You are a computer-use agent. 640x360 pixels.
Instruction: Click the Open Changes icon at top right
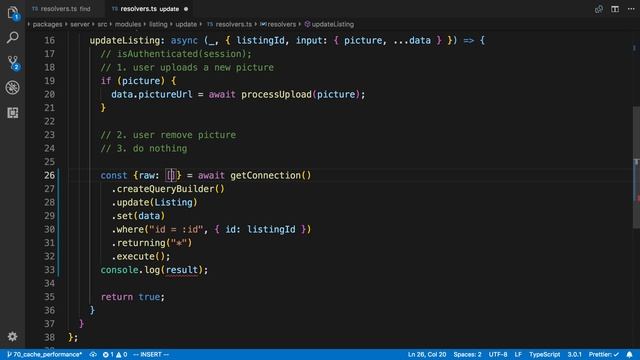pyautogui.click(x=598, y=9)
